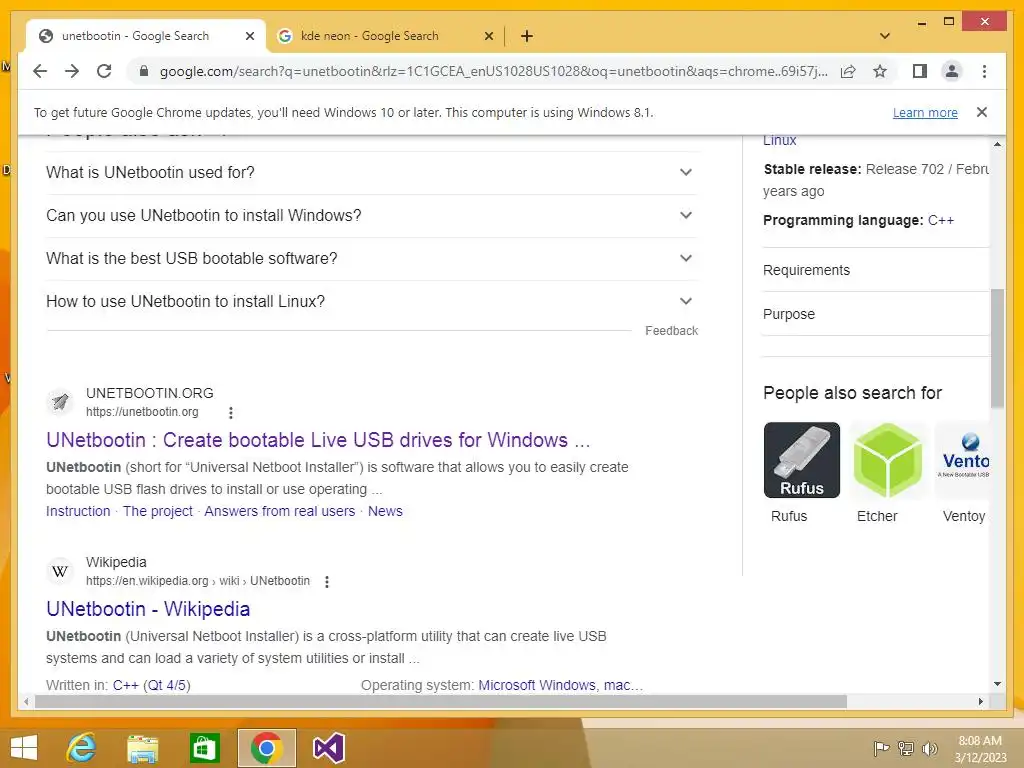
Task: Go back to the previous page
Action: pyautogui.click(x=40, y=71)
